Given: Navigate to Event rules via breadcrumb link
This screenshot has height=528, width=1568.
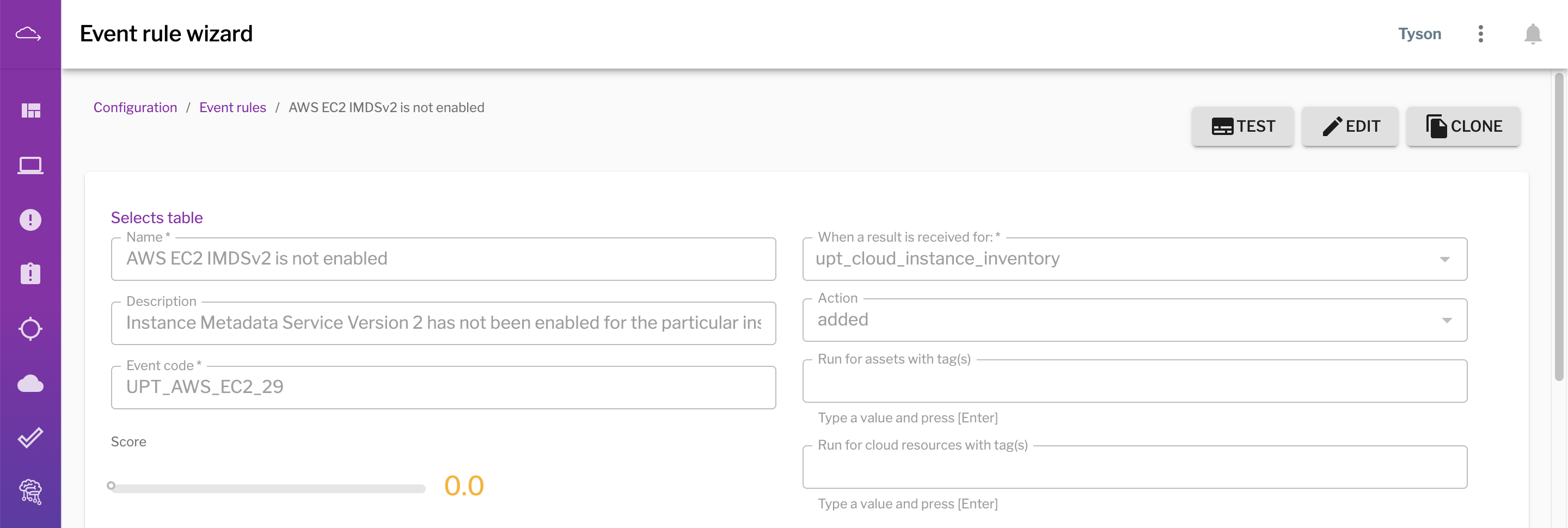Looking at the screenshot, I should point(232,107).
